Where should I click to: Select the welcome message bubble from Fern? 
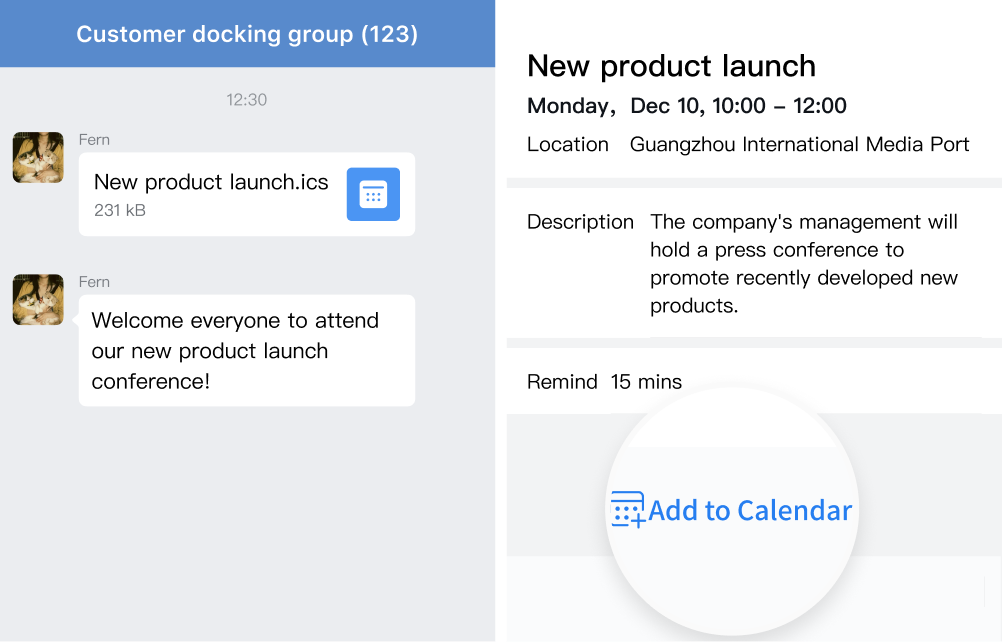[247, 350]
